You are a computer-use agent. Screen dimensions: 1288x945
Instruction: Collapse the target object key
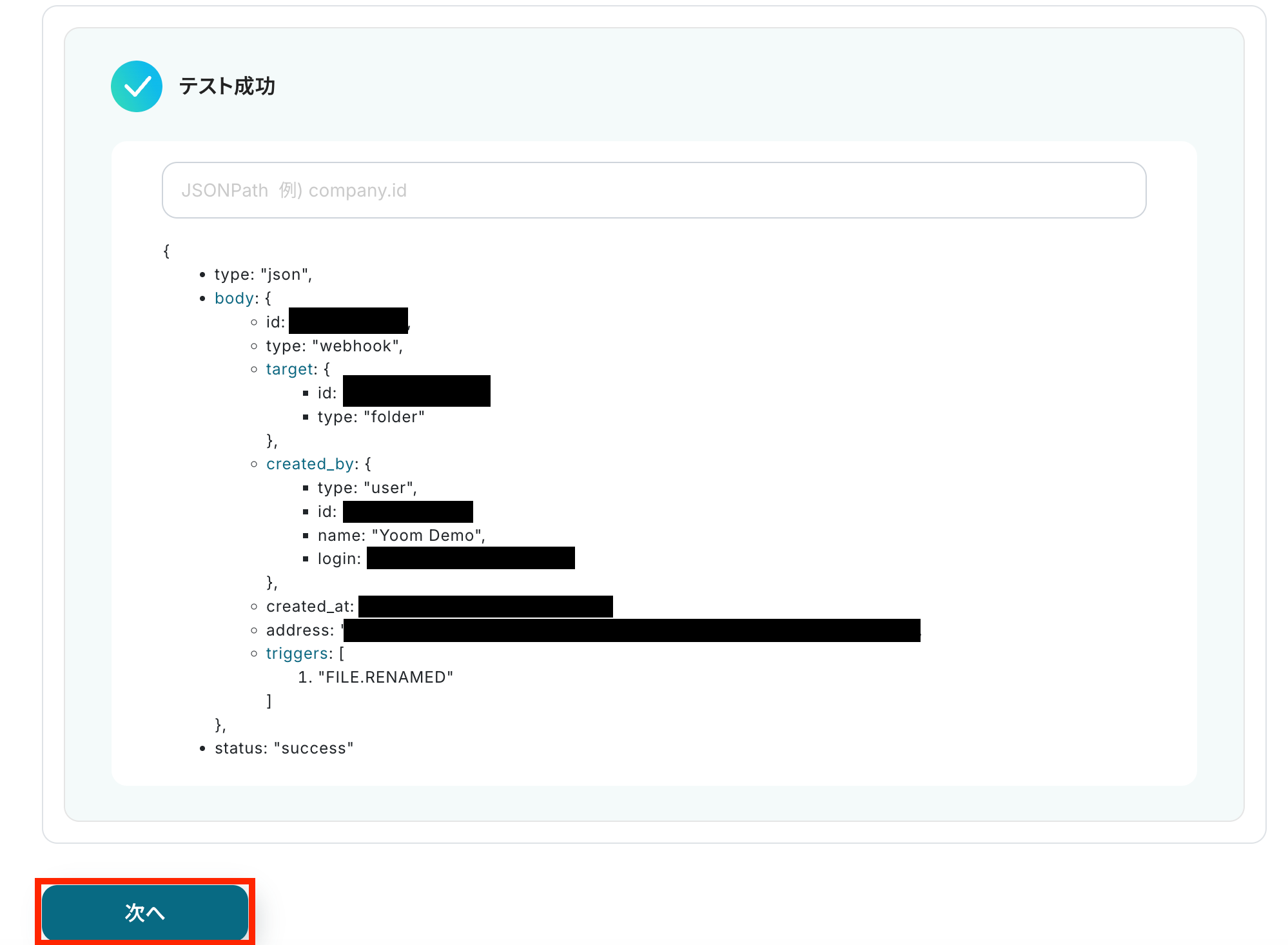point(289,369)
